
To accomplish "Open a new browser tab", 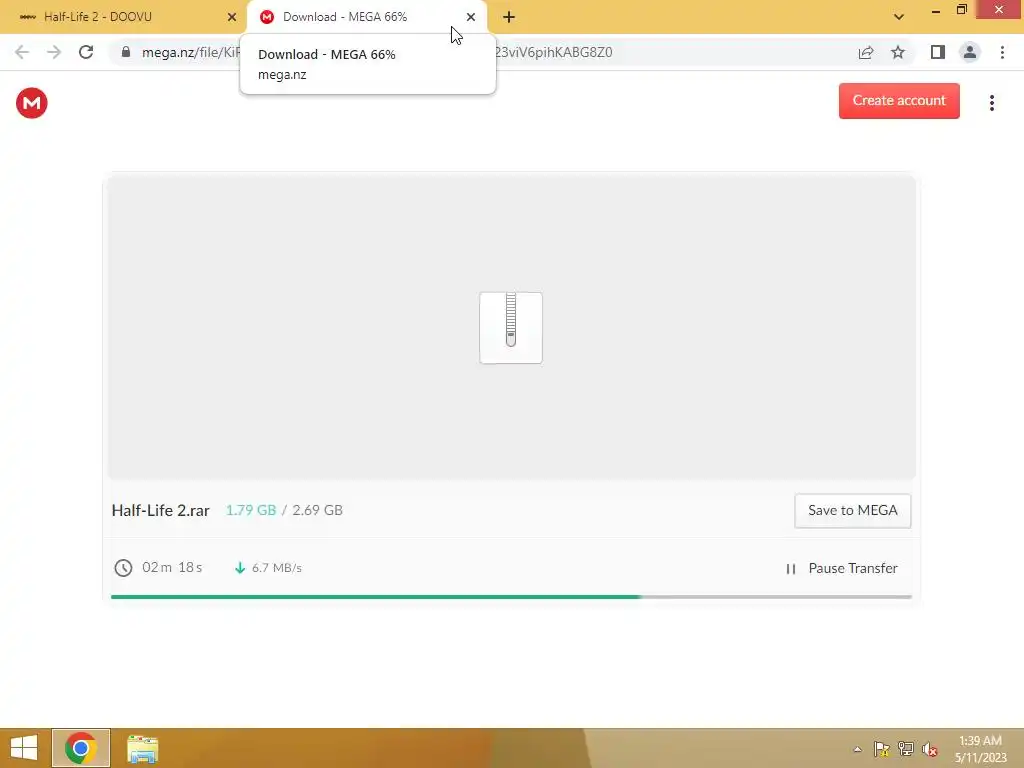I will (509, 17).
